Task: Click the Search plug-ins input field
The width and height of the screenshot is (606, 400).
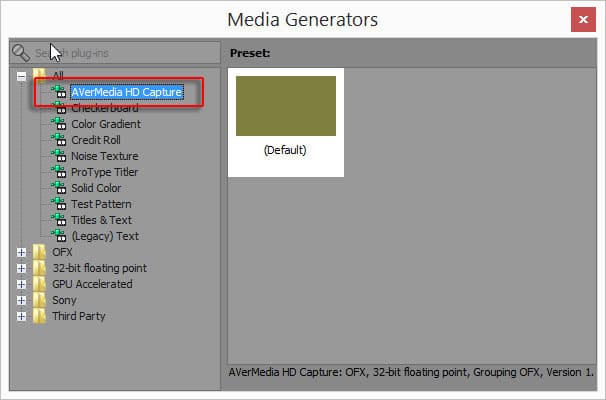Action: pos(115,53)
